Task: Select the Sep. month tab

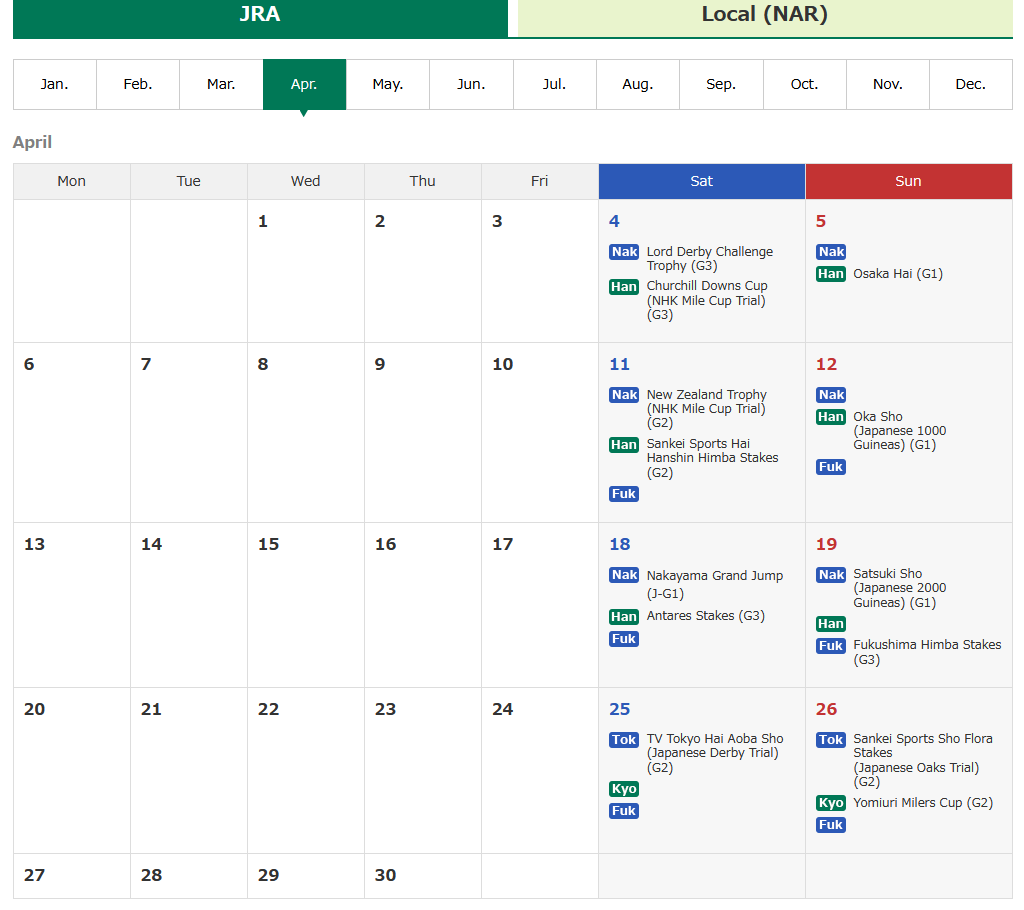Action: coord(721,84)
